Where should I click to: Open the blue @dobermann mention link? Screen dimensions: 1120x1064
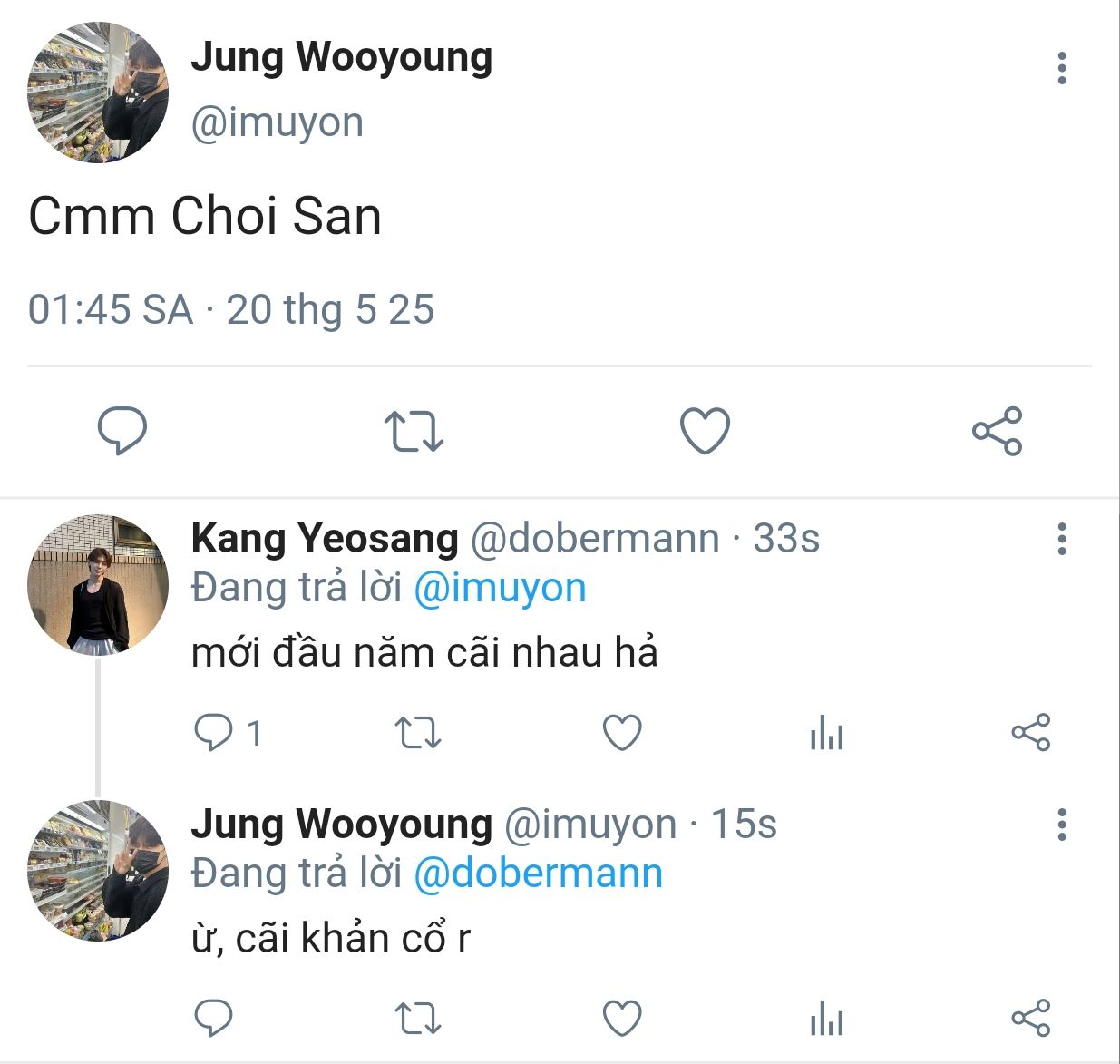pos(538,873)
